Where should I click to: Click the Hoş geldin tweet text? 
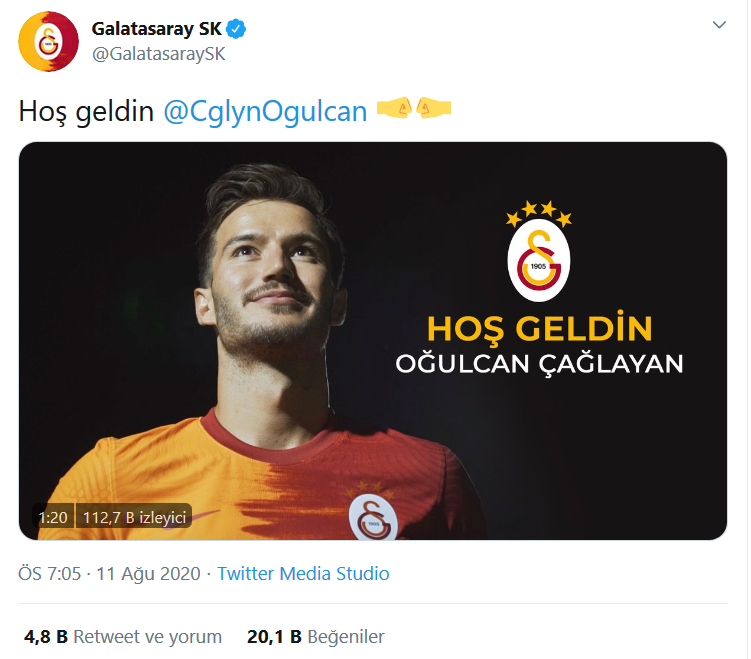(86, 112)
